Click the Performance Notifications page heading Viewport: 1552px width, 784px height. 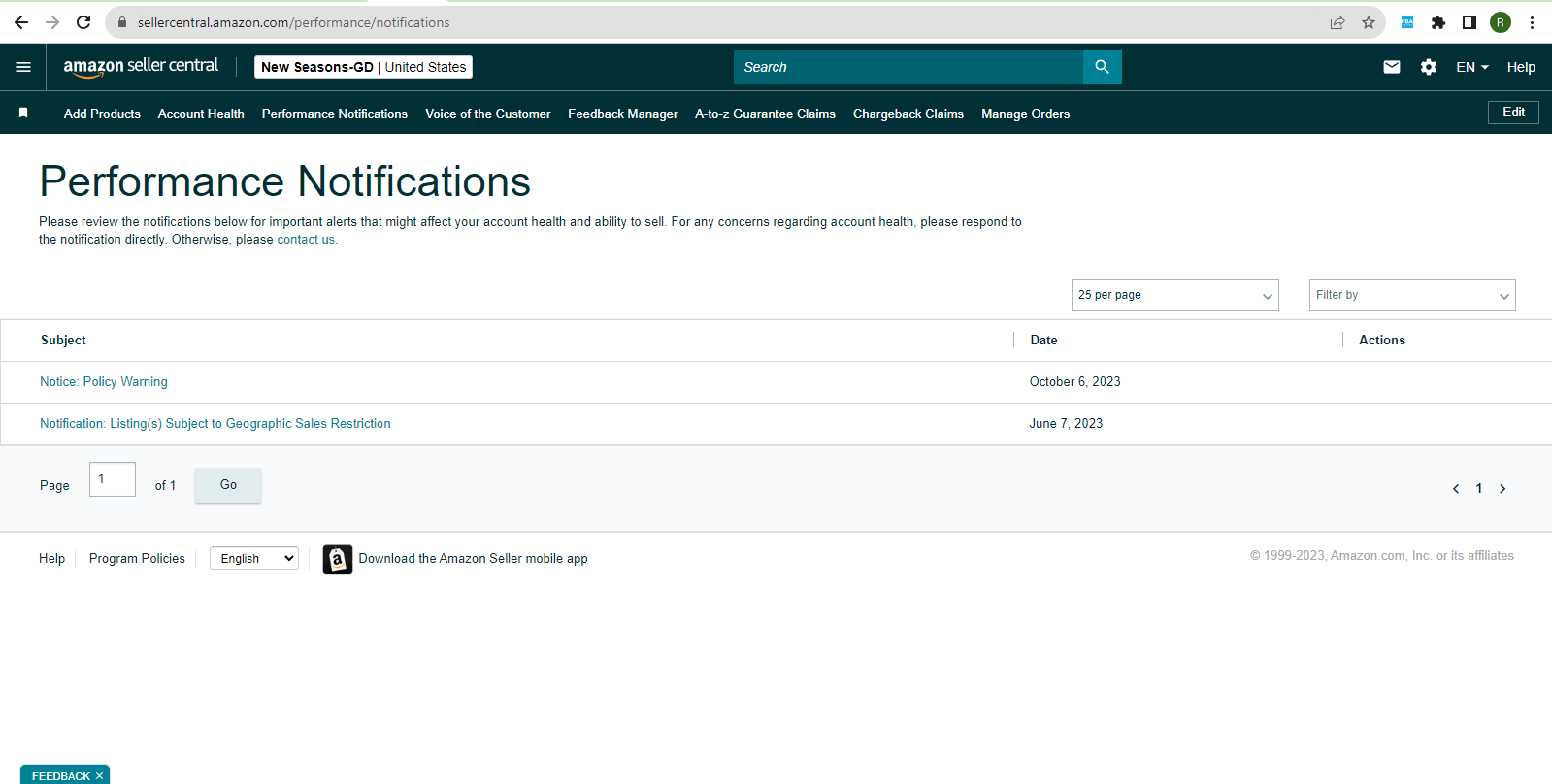coord(285,181)
